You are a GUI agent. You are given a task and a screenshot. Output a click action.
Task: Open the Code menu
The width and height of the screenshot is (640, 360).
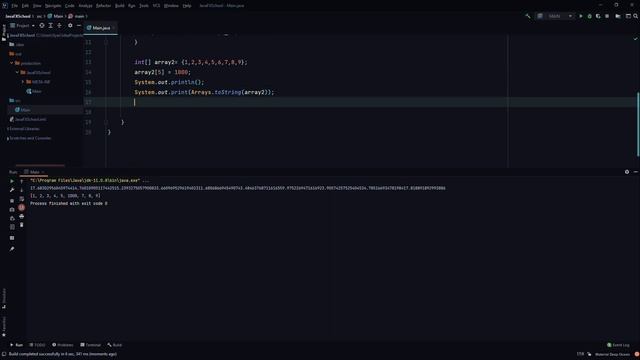(x=70, y=6)
